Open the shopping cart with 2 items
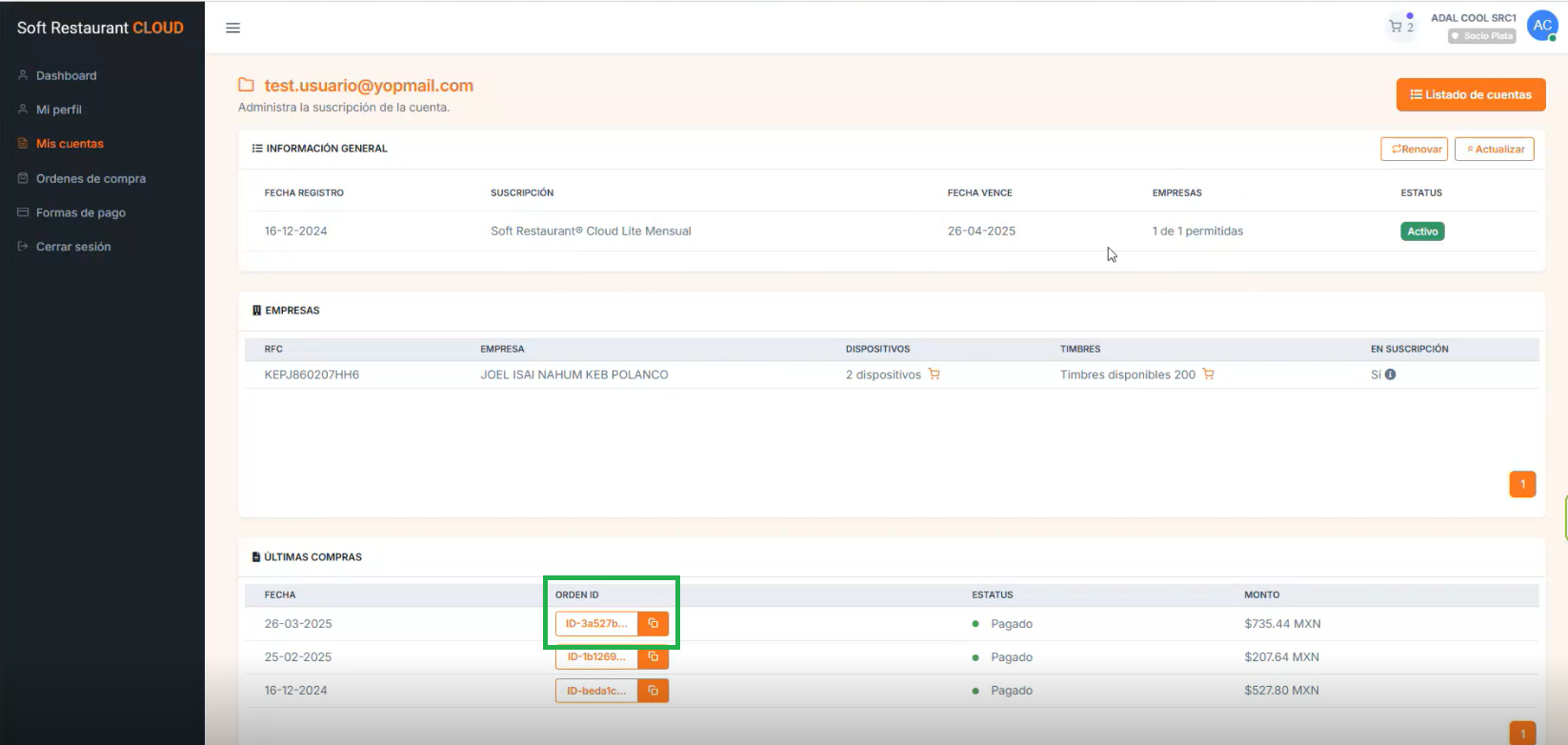 [x=1401, y=27]
